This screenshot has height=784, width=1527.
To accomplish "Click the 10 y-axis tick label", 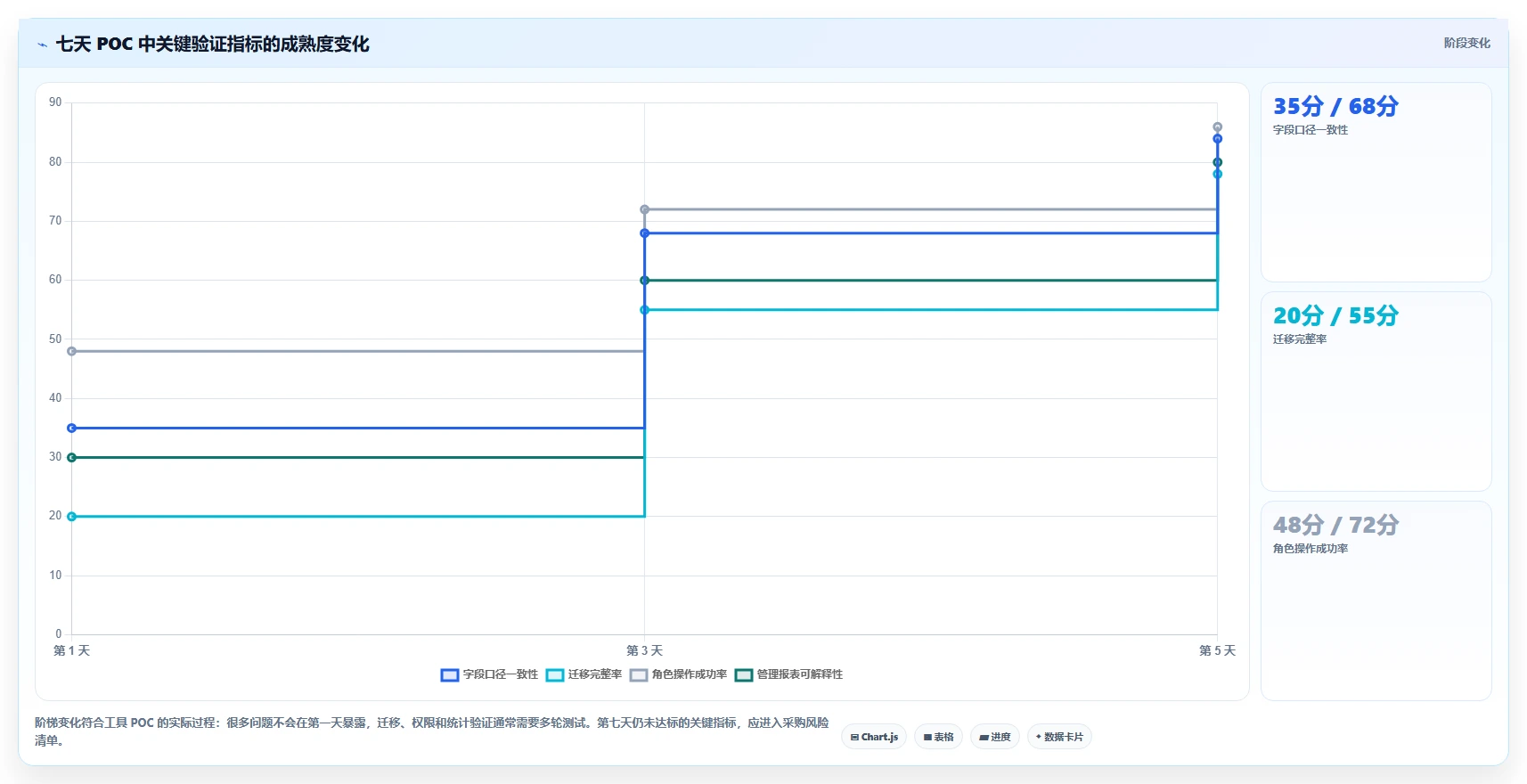I will pos(55,576).
